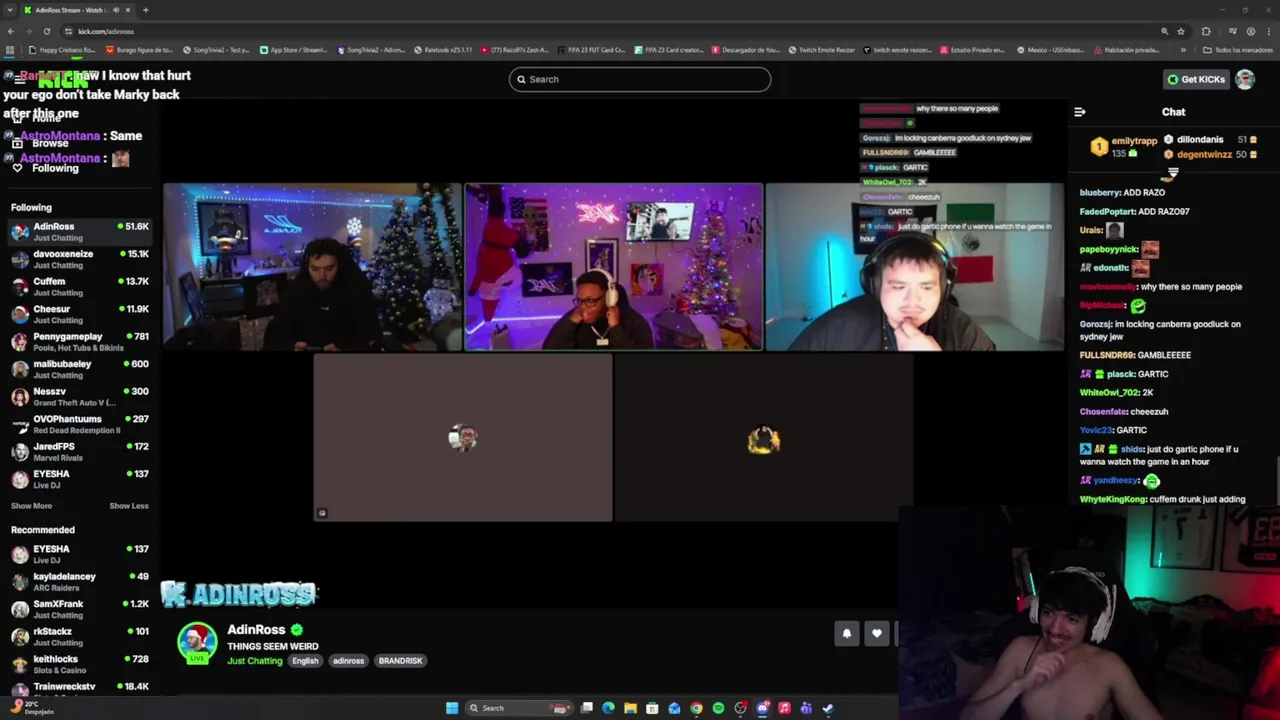Click dillondanis on the chat leaderboard
1280x720 pixels.
click(1199, 140)
